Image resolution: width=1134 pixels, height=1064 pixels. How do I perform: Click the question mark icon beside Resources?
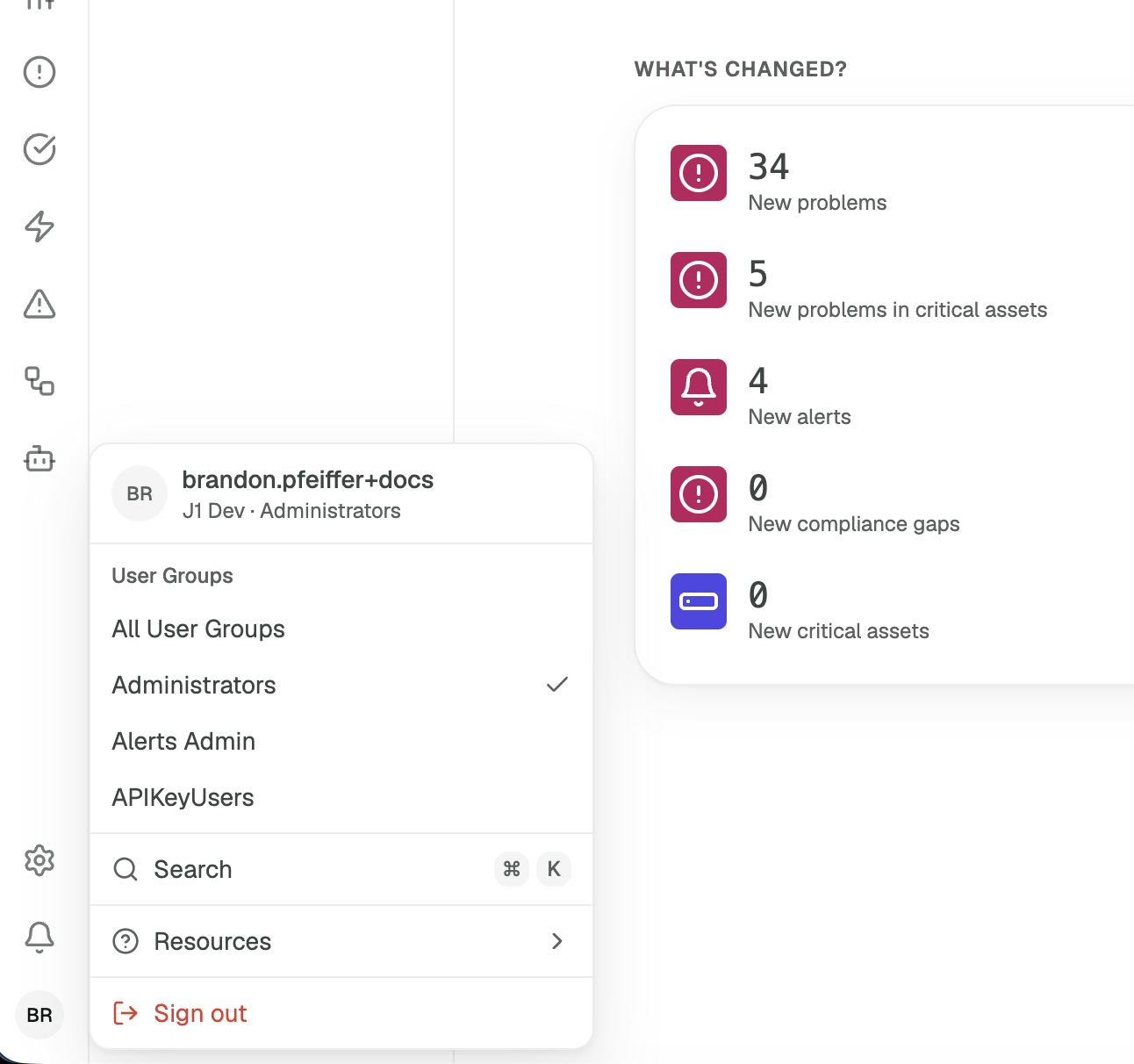click(x=126, y=941)
